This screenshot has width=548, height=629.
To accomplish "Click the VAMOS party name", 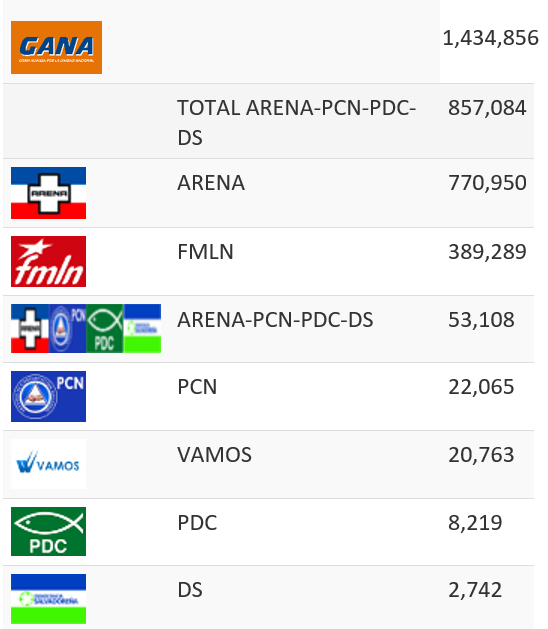I will pyautogui.click(x=215, y=455).
